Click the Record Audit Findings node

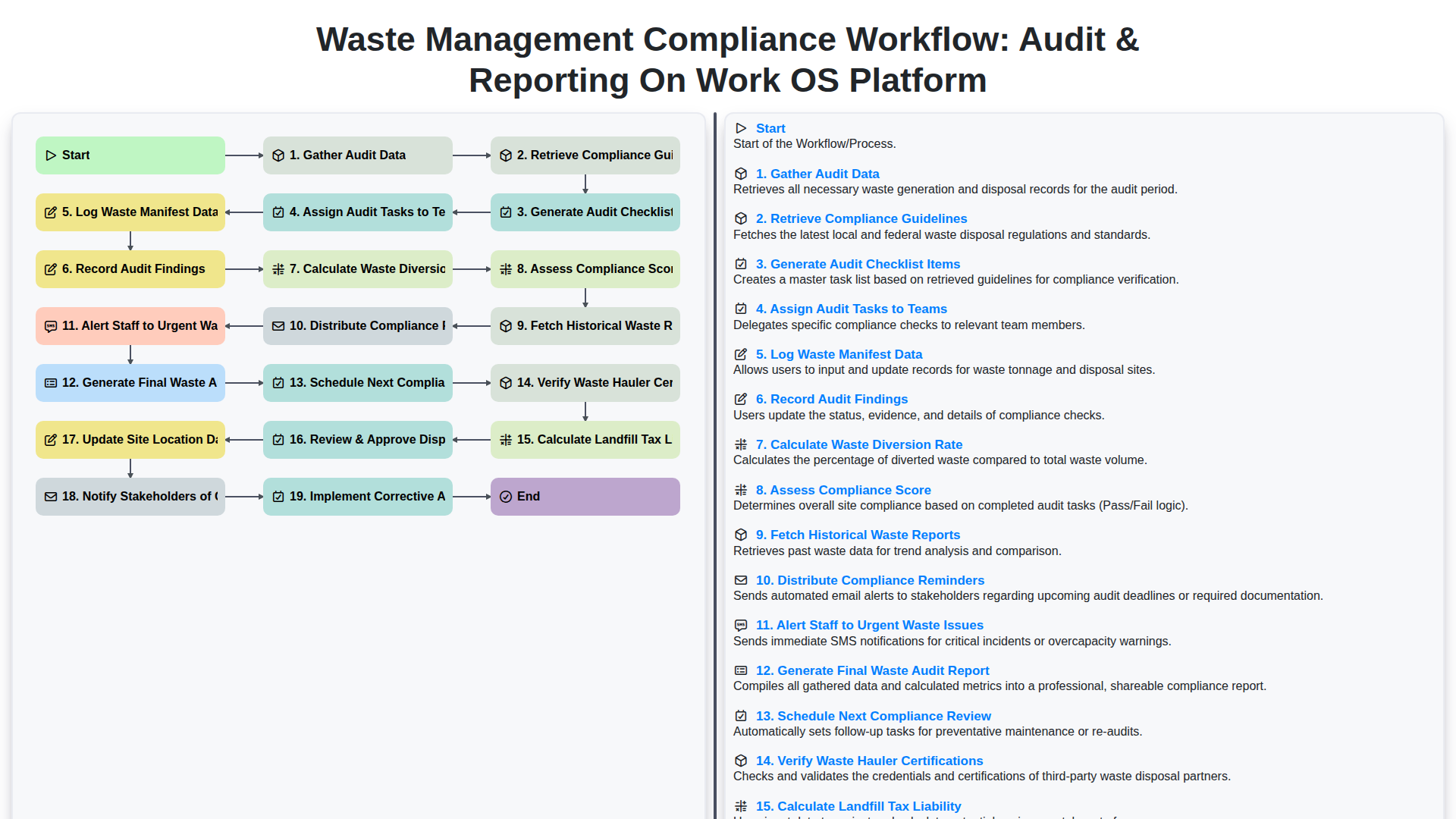[130, 269]
